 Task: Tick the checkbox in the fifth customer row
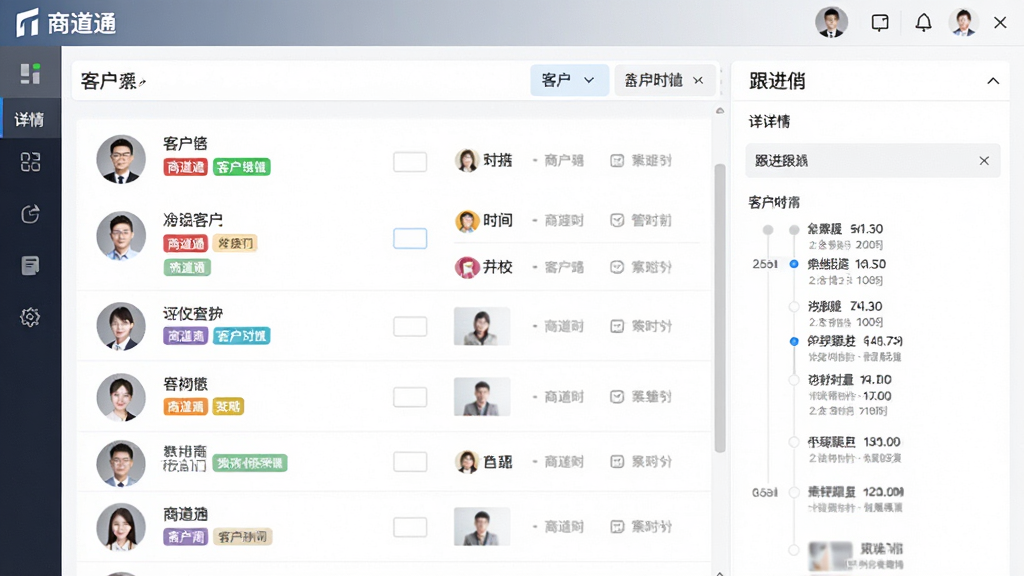(410, 462)
